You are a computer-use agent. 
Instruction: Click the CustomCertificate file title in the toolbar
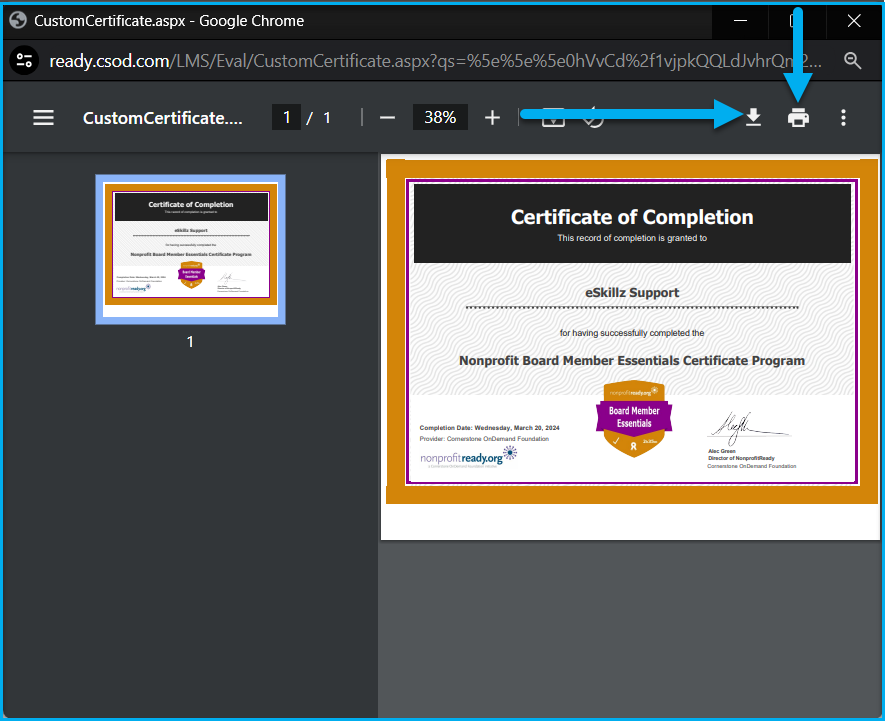(163, 118)
